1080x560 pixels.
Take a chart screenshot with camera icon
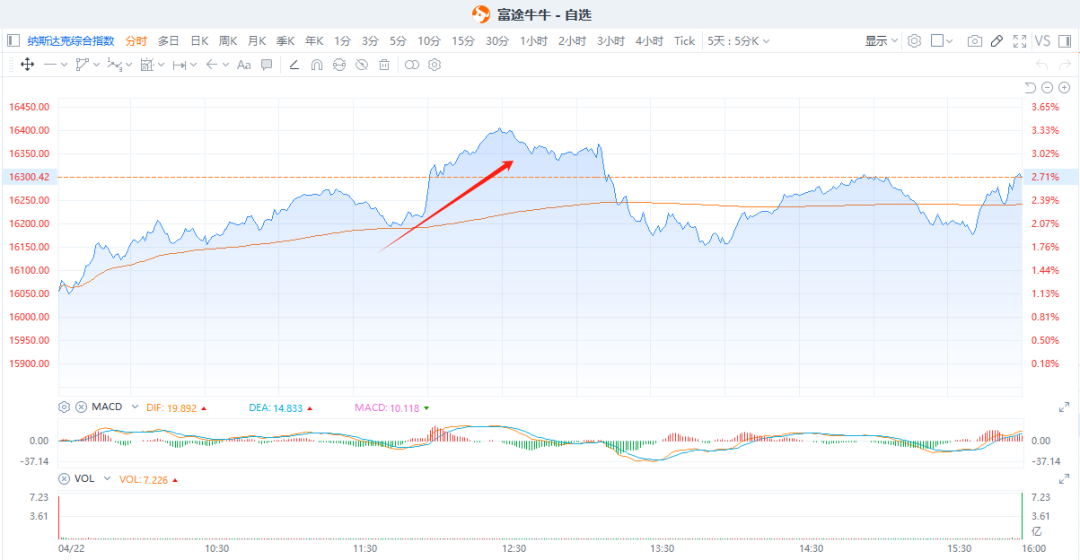[975, 41]
